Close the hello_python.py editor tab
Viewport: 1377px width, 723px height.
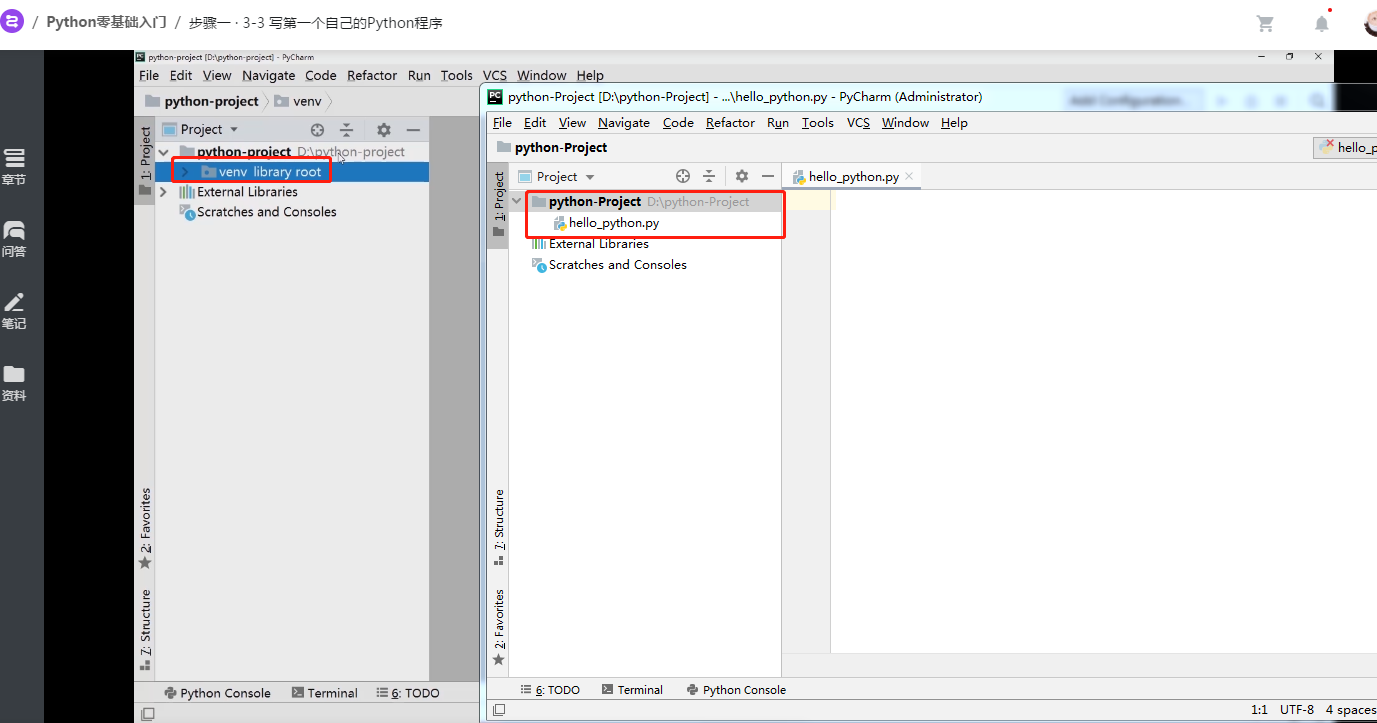coord(909,176)
